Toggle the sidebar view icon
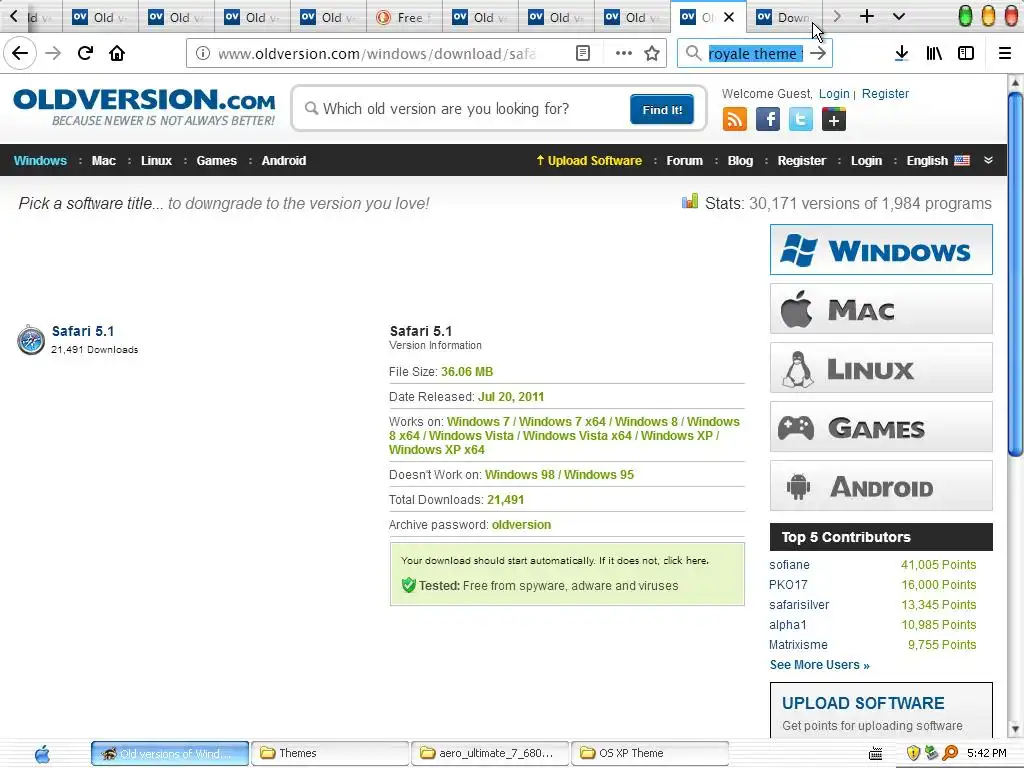Screen dimensions: 1024x768 click(x=966, y=54)
